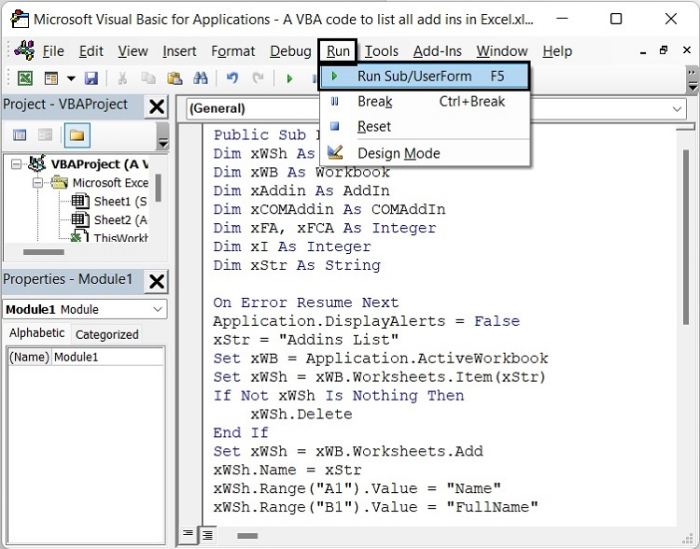This screenshot has width=700, height=549.
Task: Choose Reset from Run menu
Action: pos(425,127)
